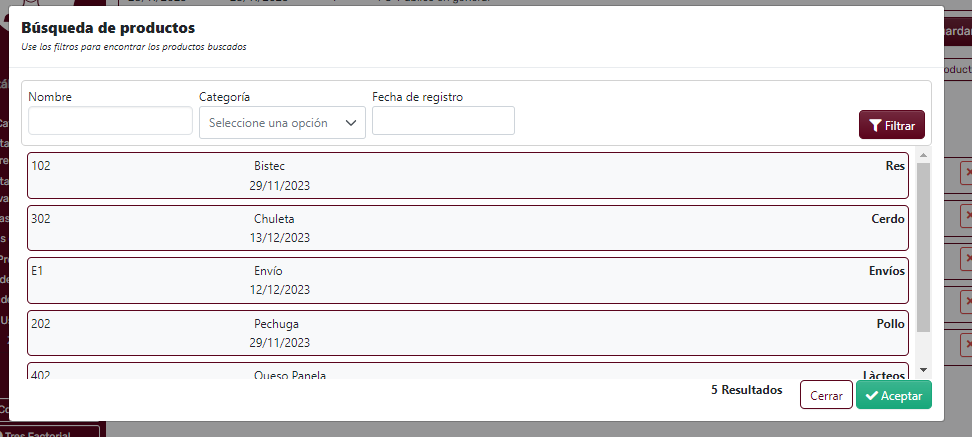Click the results list scrollbar up arrow
Viewport: 972px width, 437px height.
pos(924,155)
